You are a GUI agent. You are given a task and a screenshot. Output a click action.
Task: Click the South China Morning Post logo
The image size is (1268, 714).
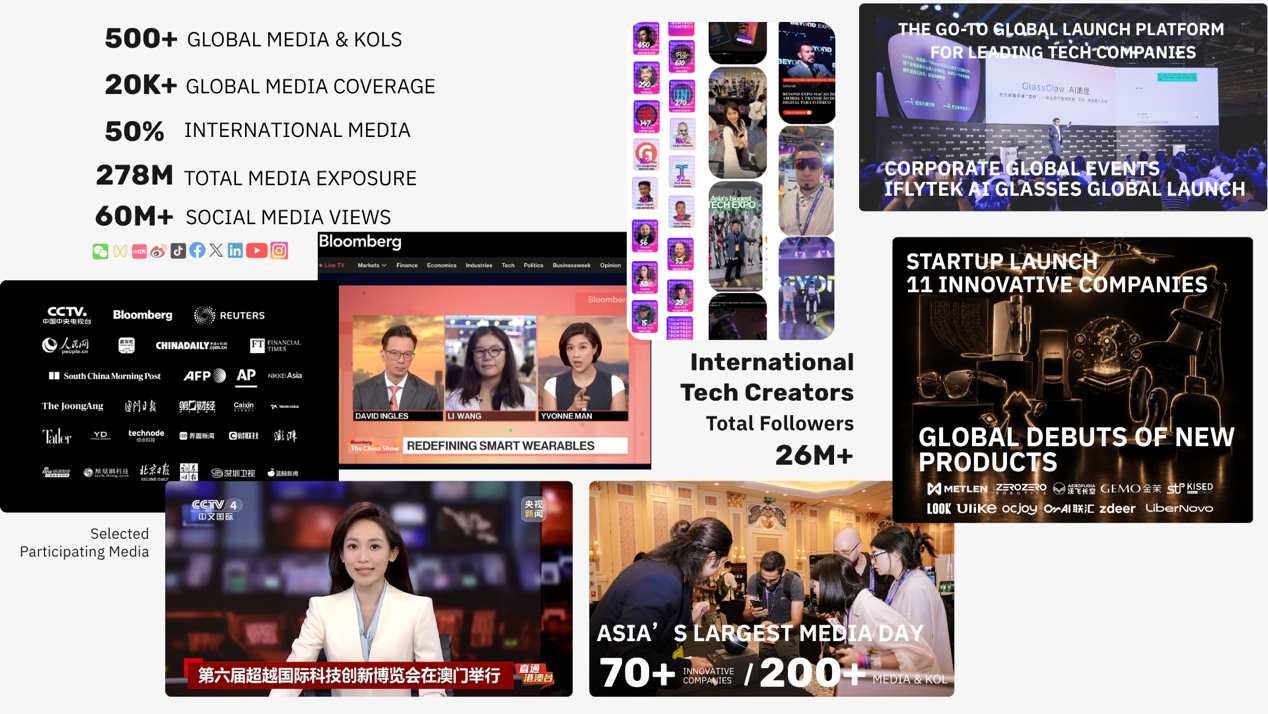[x=105, y=376]
